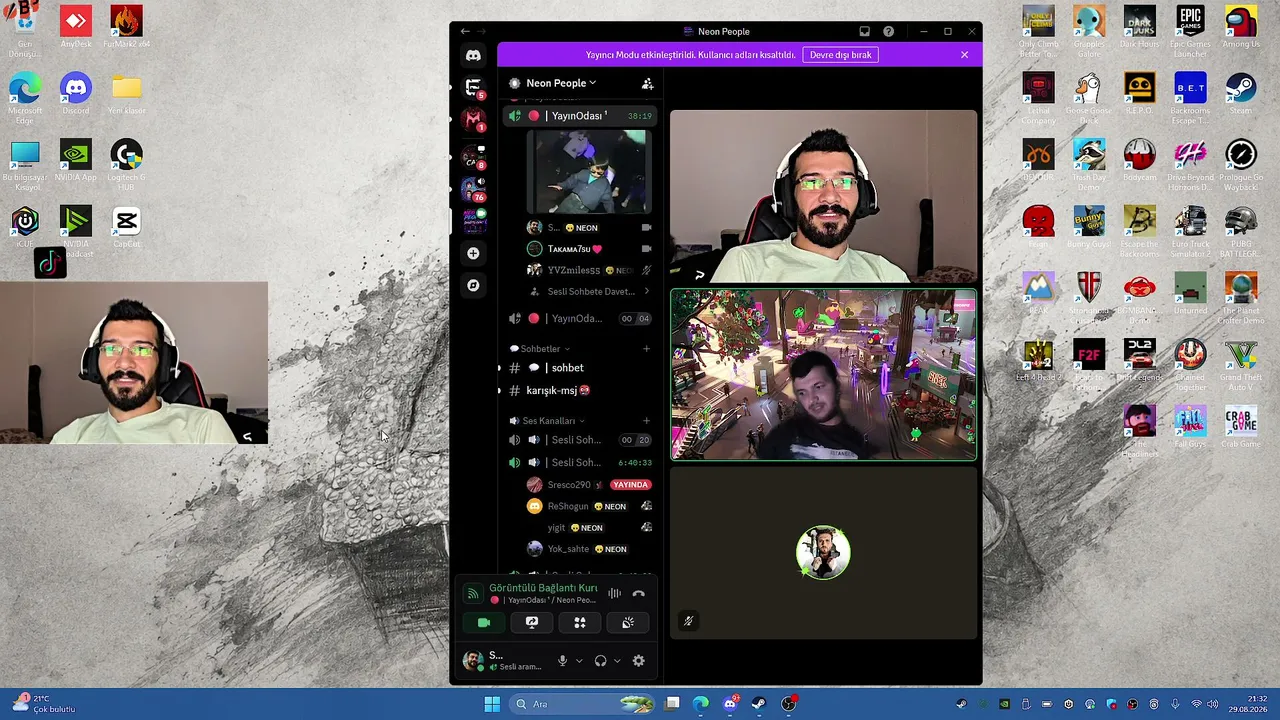Create channel in Ses Kanalları category
The height and width of the screenshot is (720, 1280).
[646, 421]
